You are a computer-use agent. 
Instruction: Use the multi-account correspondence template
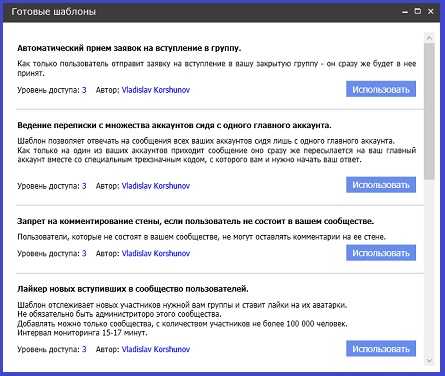(381, 185)
